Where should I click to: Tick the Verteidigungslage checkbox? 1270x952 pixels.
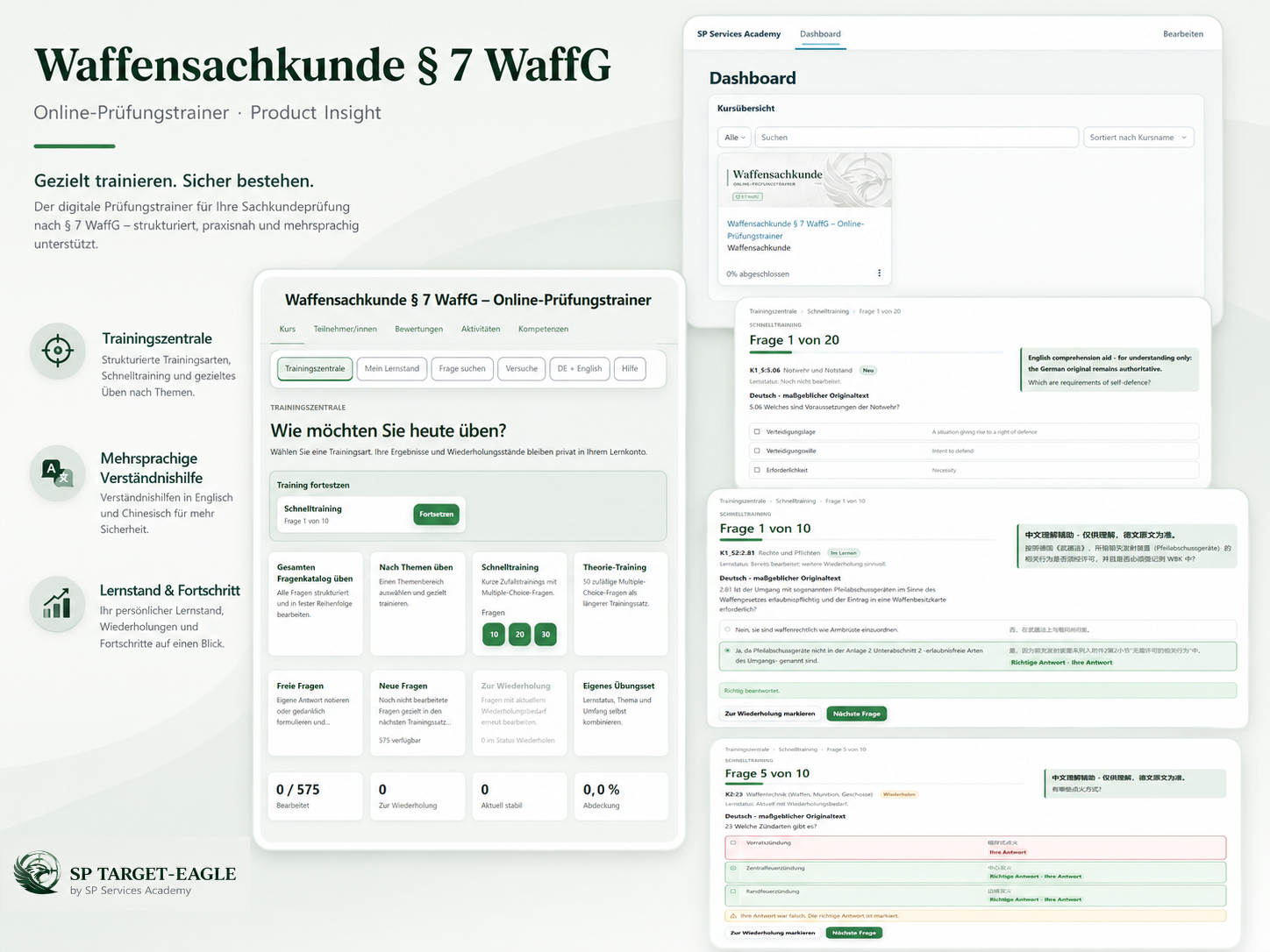(x=756, y=431)
